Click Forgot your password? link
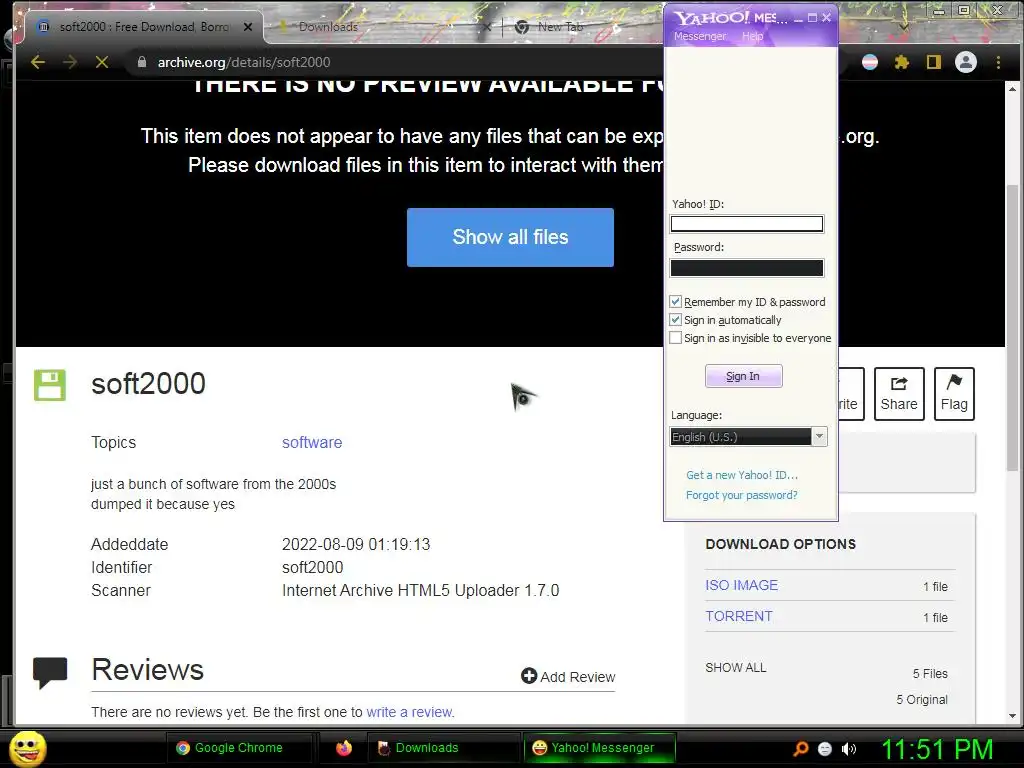1024x768 pixels. (741, 495)
